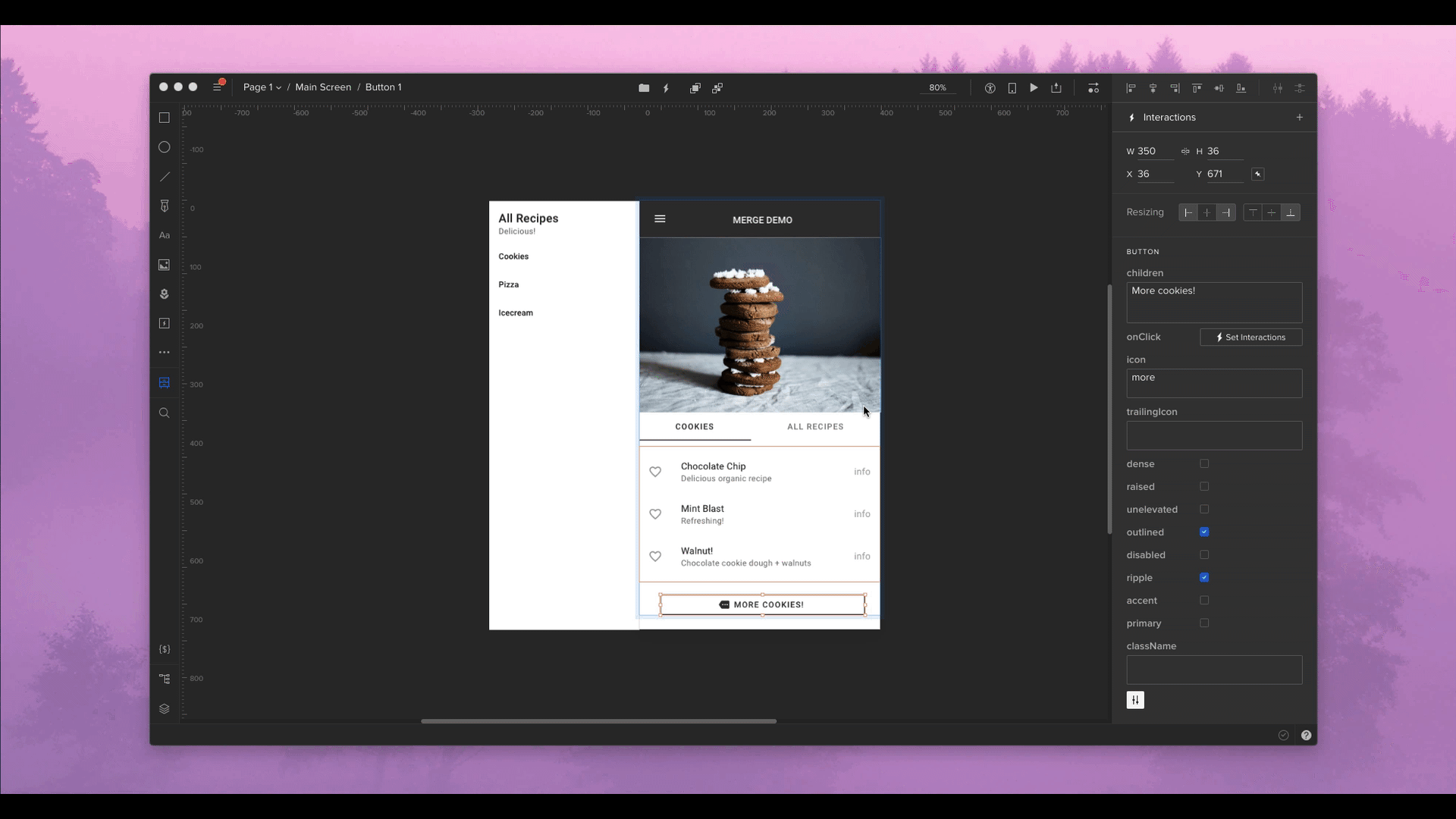The width and height of the screenshot is (1456, 819).
Task: Uncheck the outlined checkbox
Action: pyautogui.click(x=1204, y=532)
